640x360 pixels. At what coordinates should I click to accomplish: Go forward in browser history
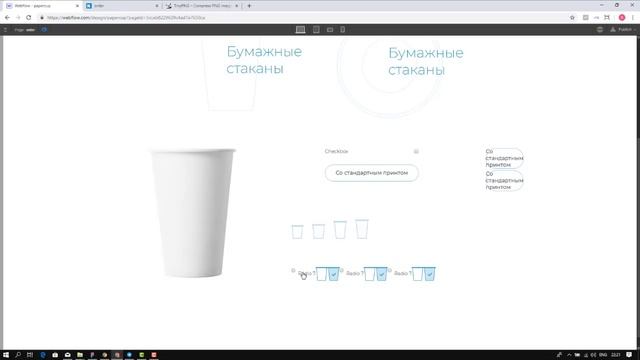[x=18, y=18]
